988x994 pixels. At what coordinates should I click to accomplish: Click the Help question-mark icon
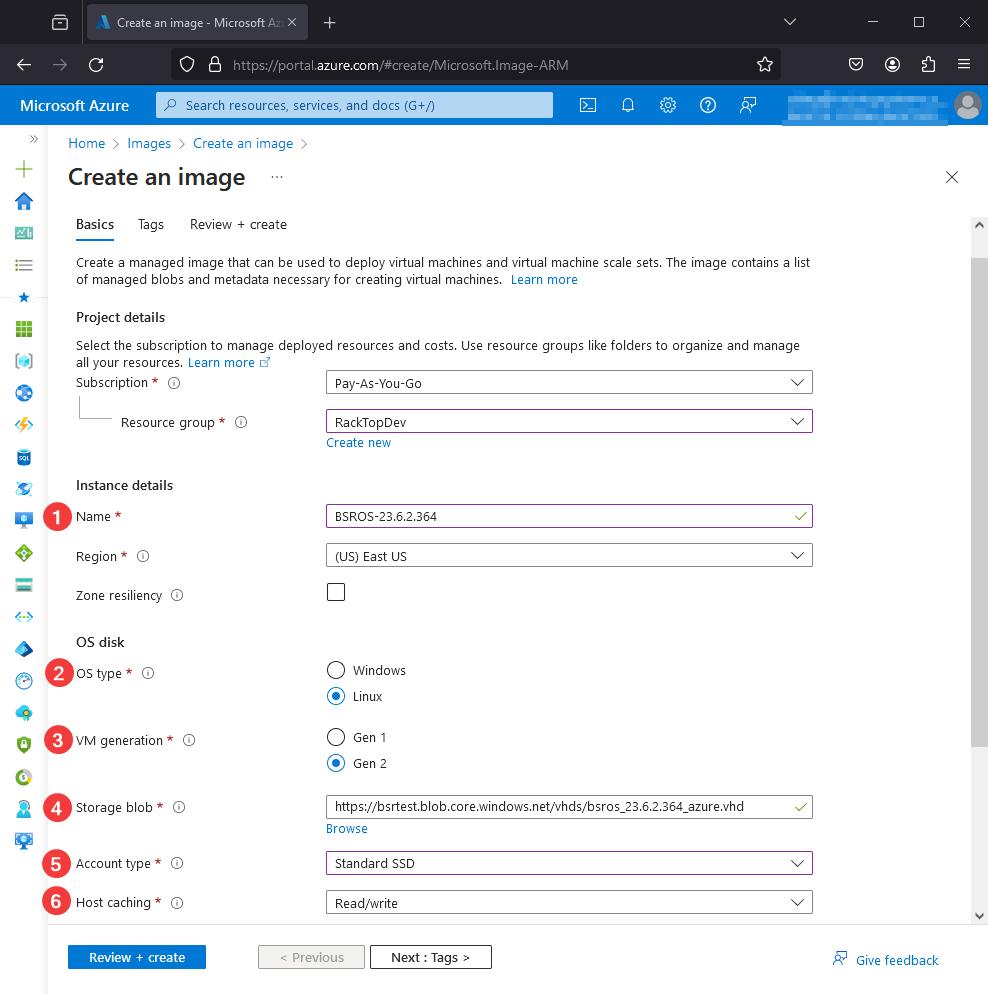pyautogui.click(x=708, y=104)
